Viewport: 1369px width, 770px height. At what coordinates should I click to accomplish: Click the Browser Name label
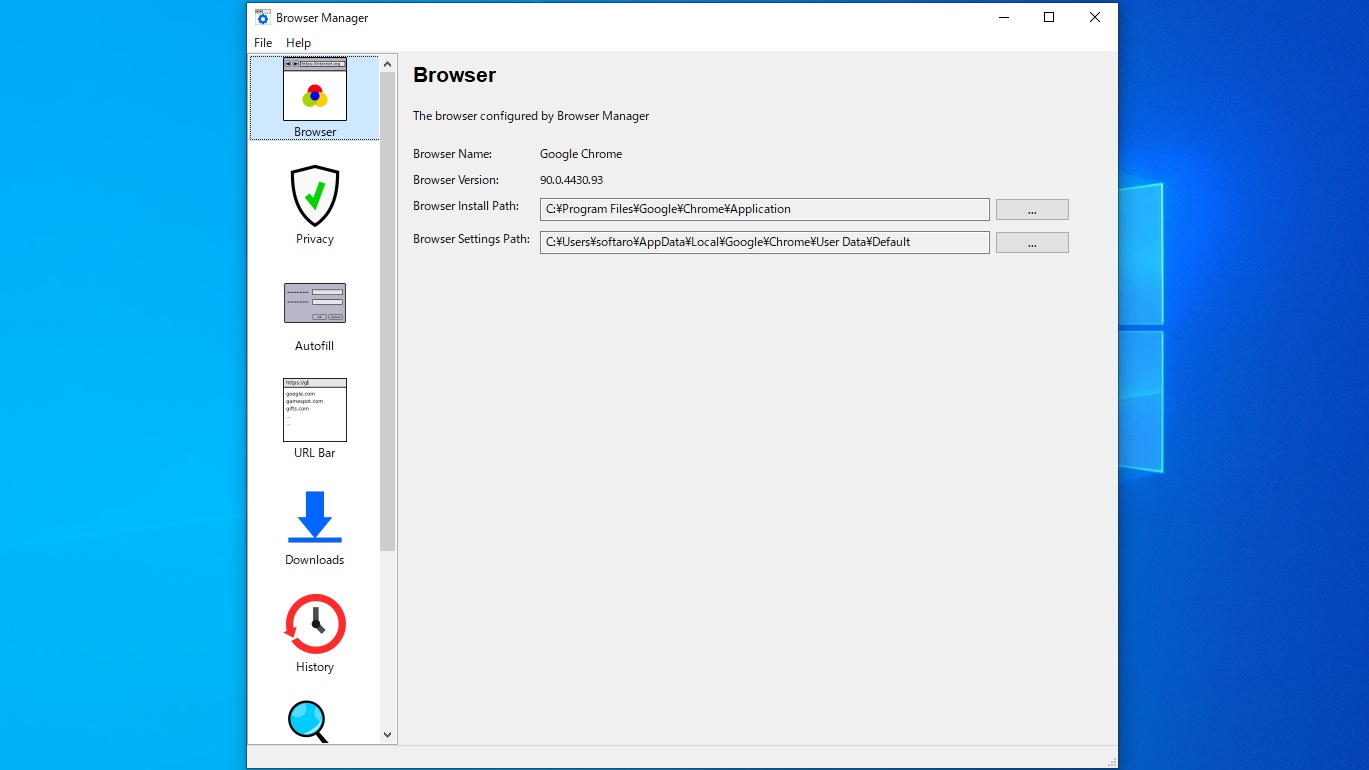coord(452,154)
